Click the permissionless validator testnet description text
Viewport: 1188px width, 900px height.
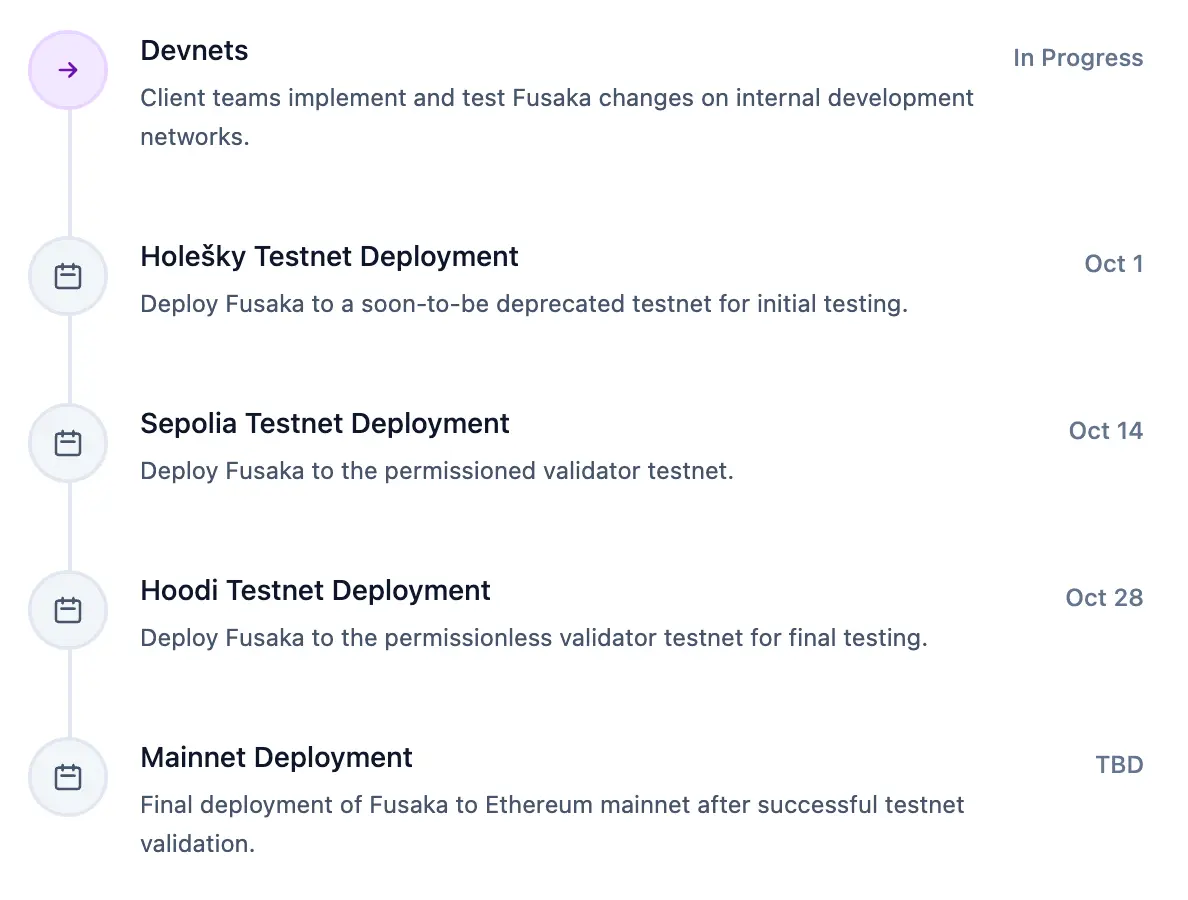point(534,638)
